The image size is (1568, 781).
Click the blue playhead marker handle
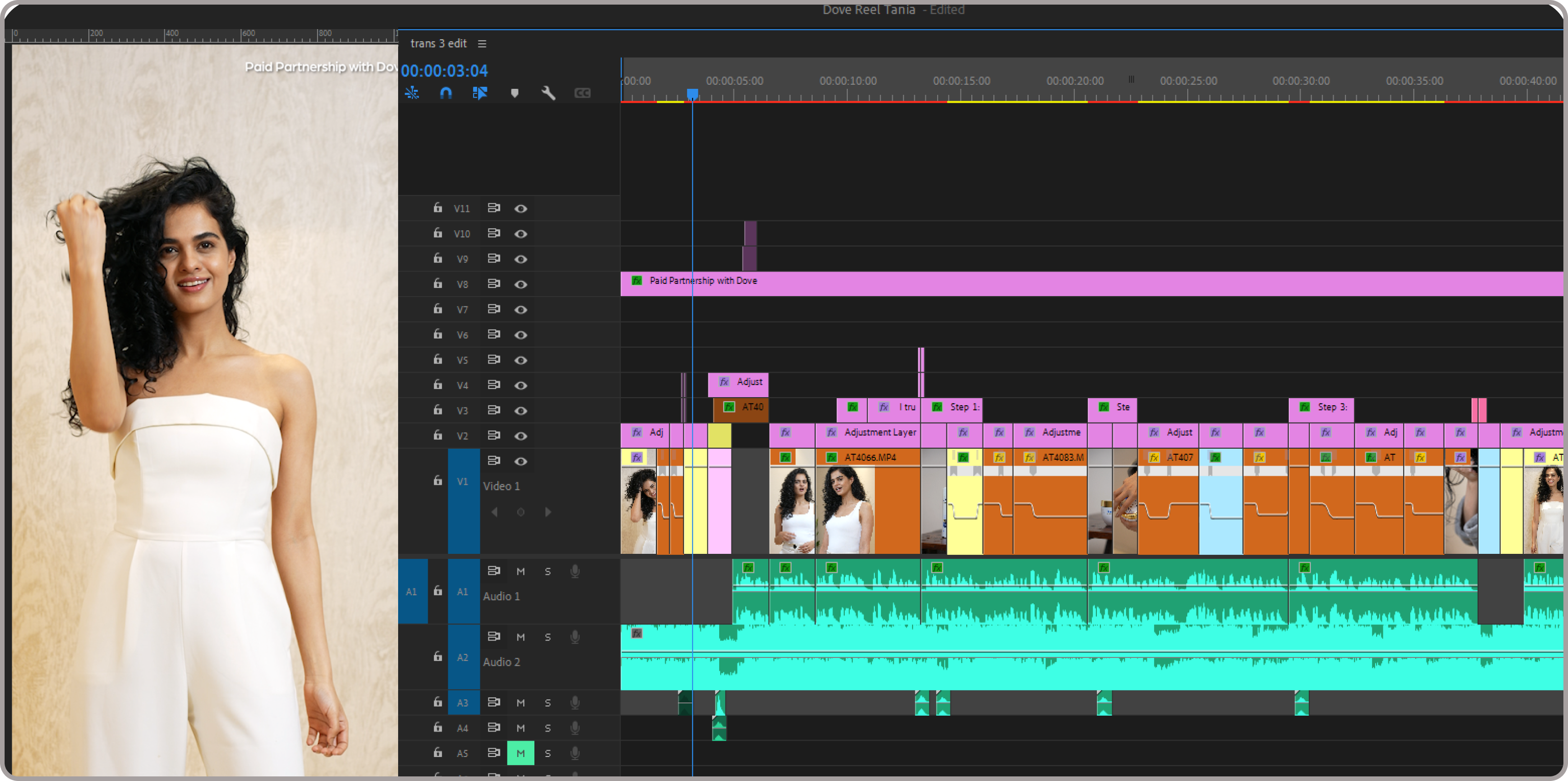pos(692,94)
